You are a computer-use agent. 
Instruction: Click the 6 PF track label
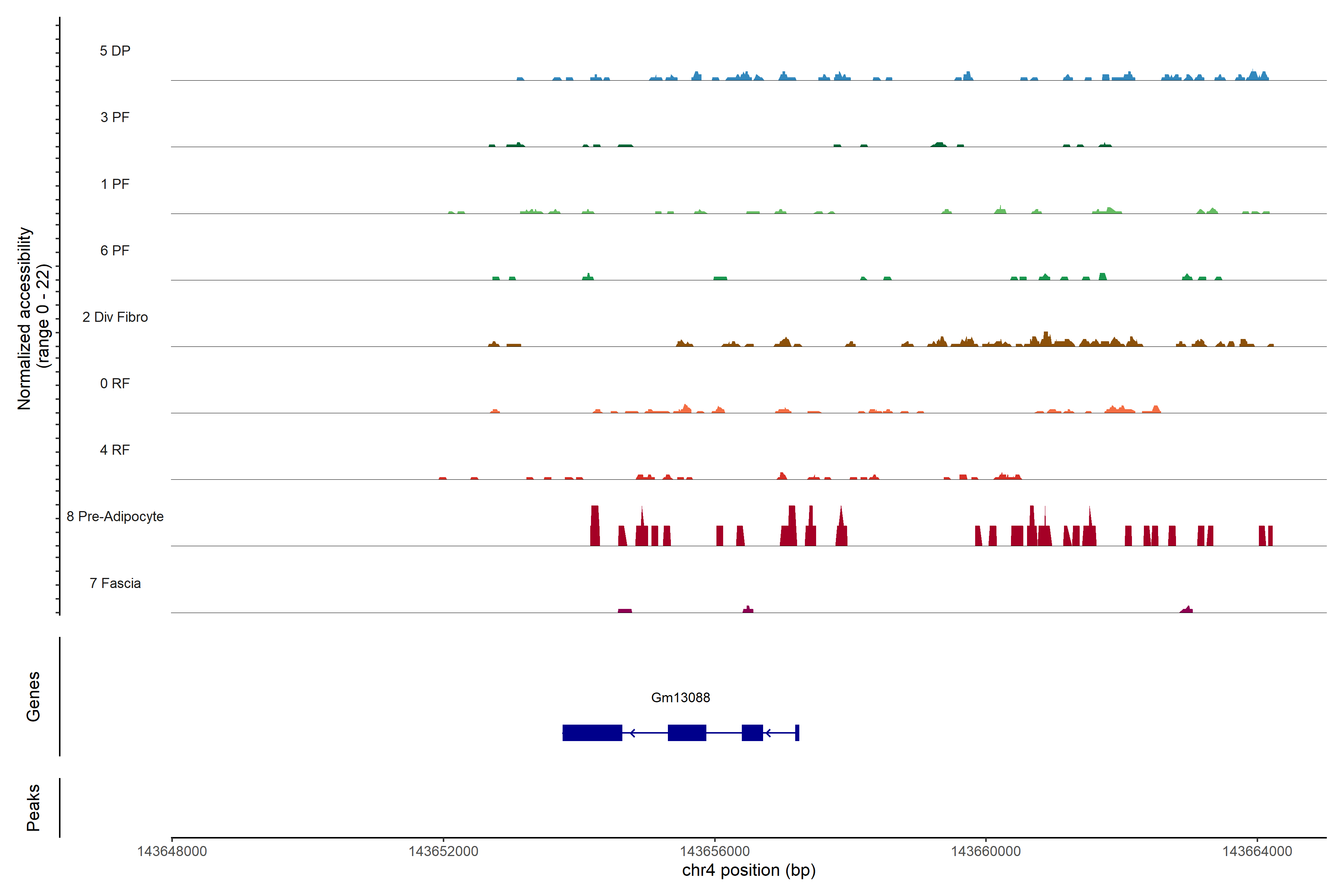tap(115, 250)
